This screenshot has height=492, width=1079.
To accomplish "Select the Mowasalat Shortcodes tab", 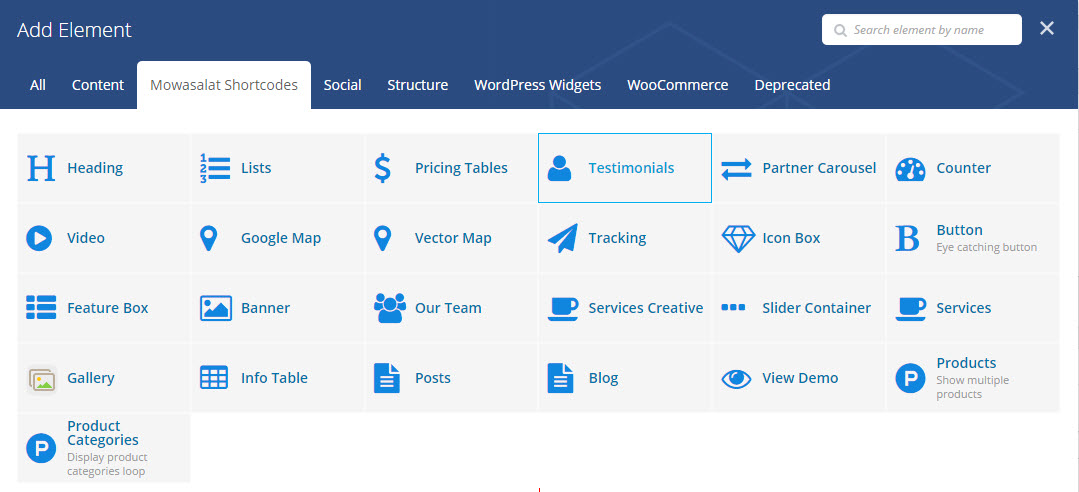I will tap(224, 85).
